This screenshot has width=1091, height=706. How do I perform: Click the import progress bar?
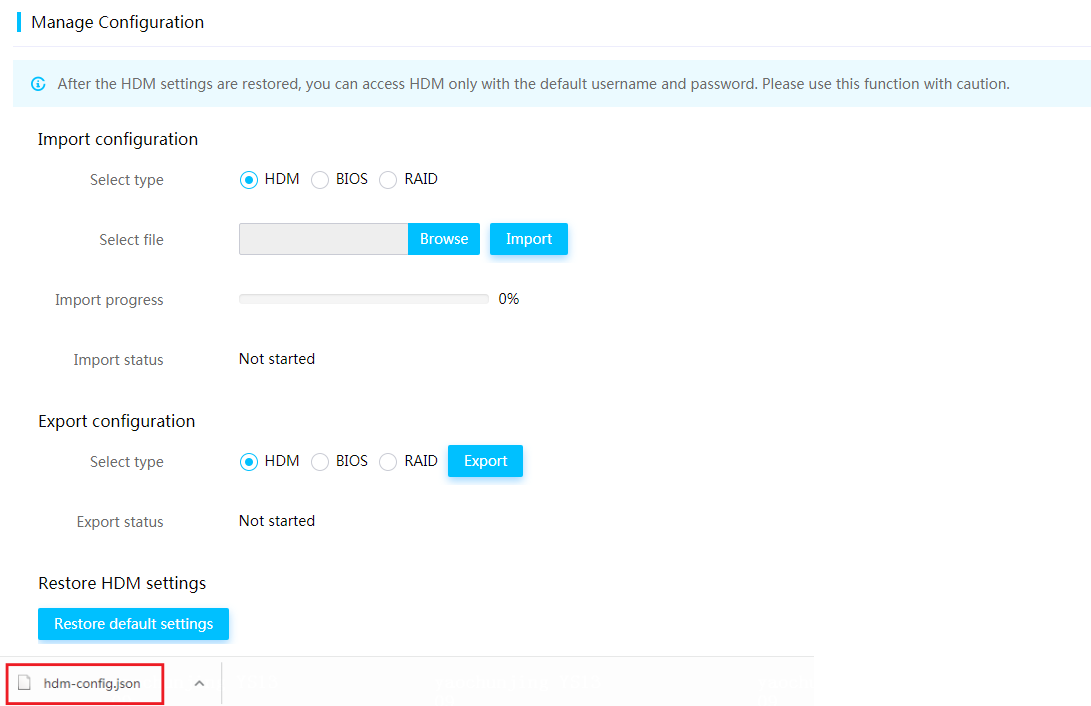point(364,299)
